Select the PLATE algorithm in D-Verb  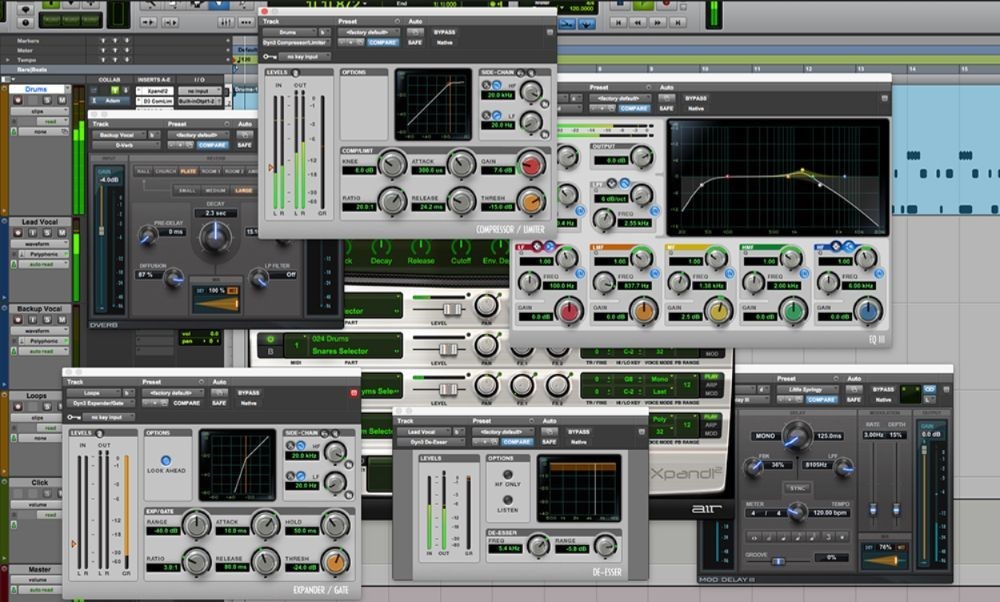point(188,171)
